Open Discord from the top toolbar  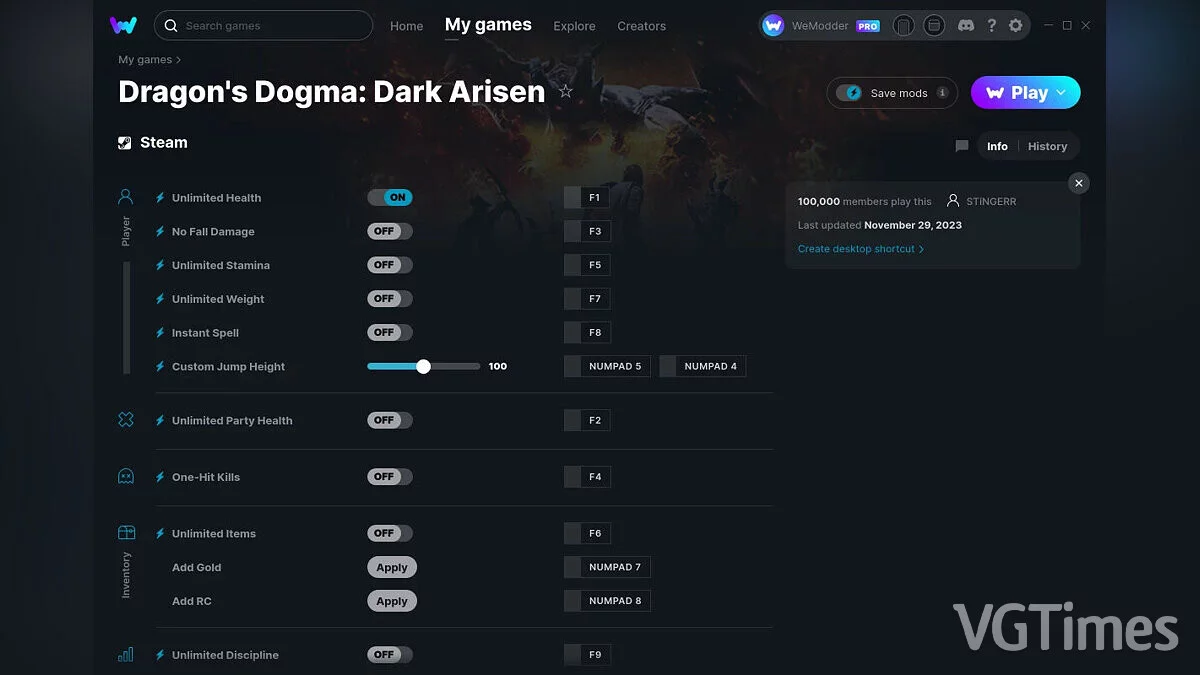click(x=966, y=25)
